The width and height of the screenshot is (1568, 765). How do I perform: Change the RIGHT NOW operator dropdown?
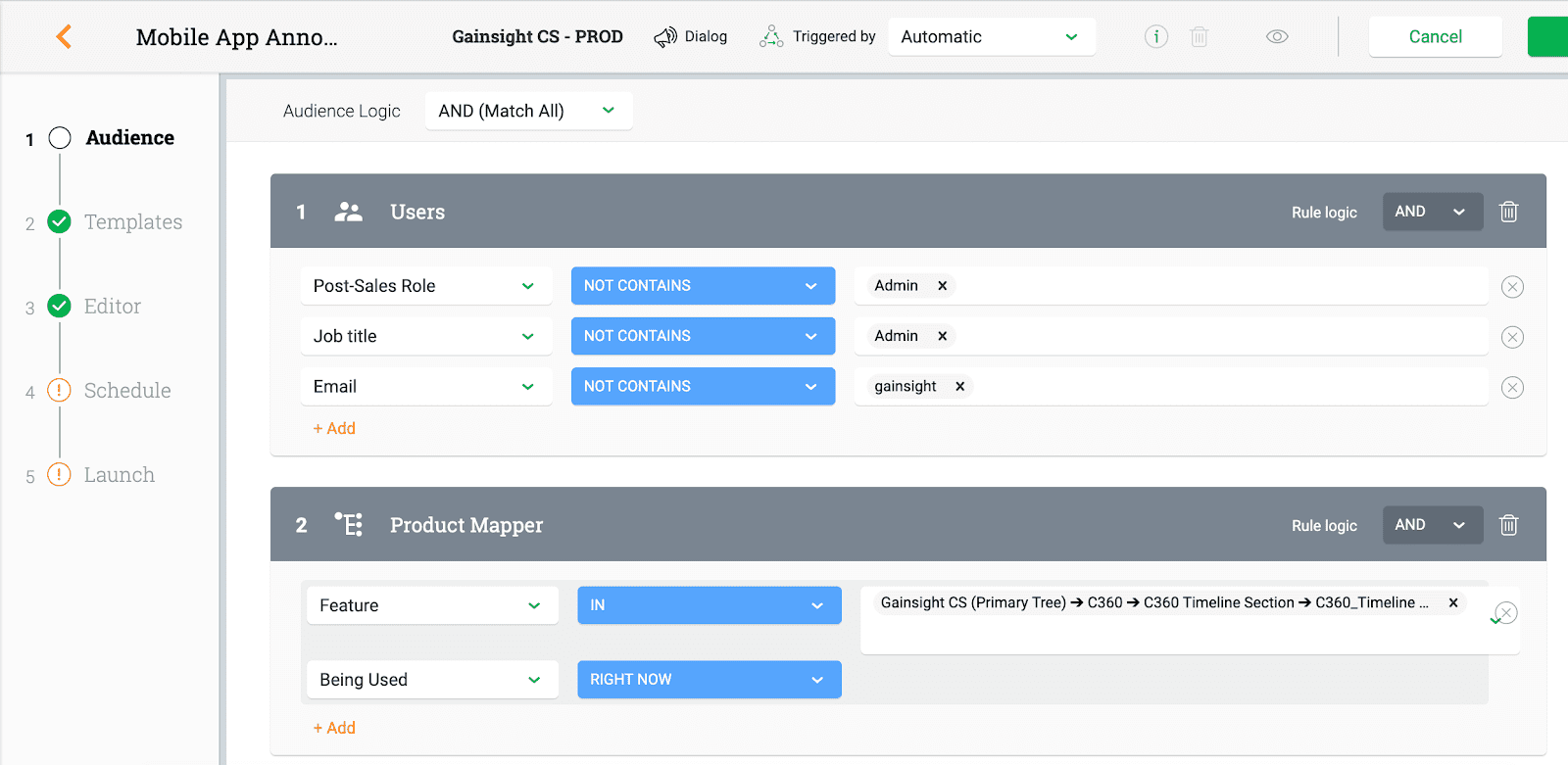(709, 680)
